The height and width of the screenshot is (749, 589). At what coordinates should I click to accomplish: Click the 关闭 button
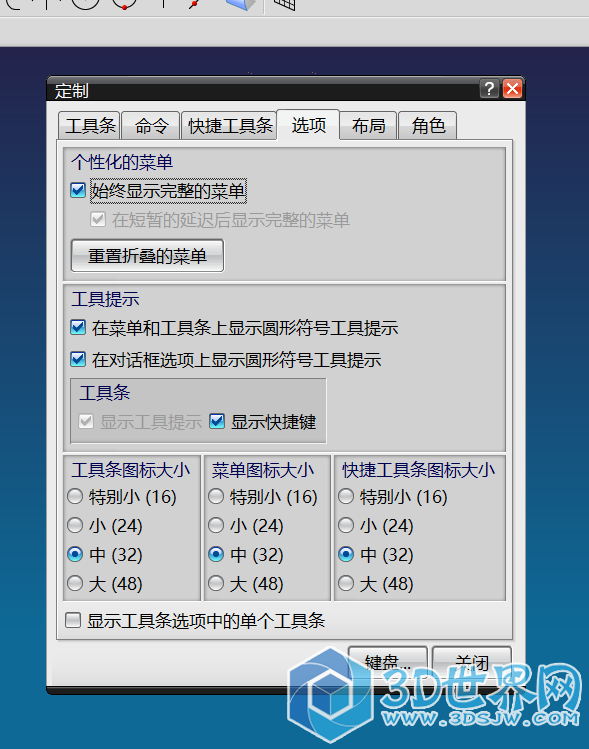pos(471,662)
